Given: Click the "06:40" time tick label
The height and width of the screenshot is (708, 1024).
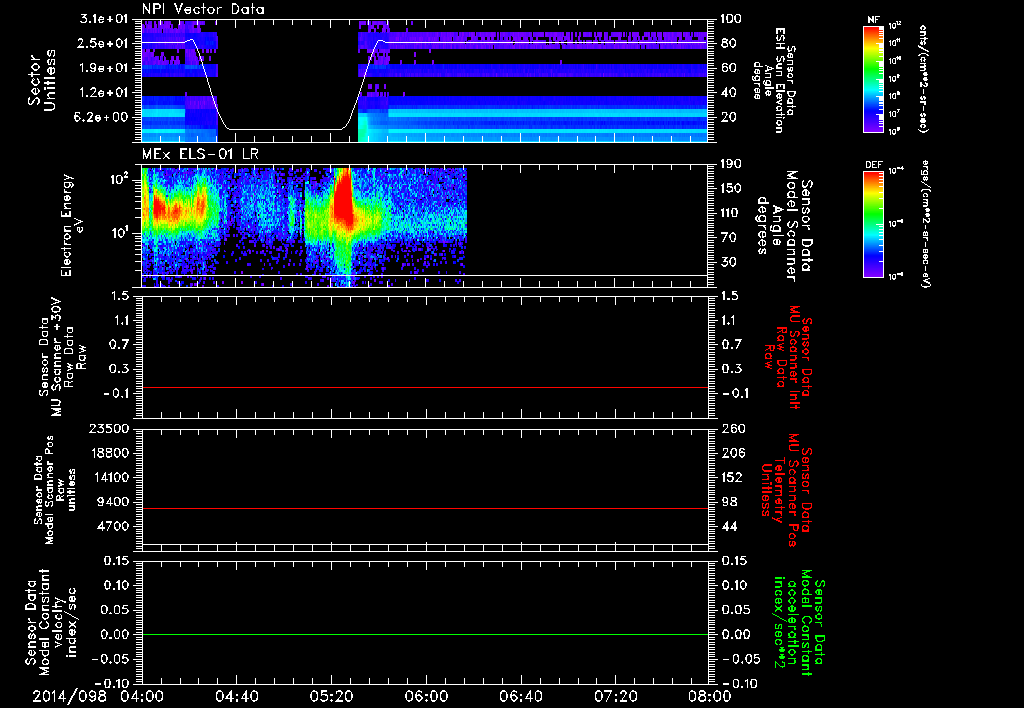Looking at the screenshot, I should point(520,696).
